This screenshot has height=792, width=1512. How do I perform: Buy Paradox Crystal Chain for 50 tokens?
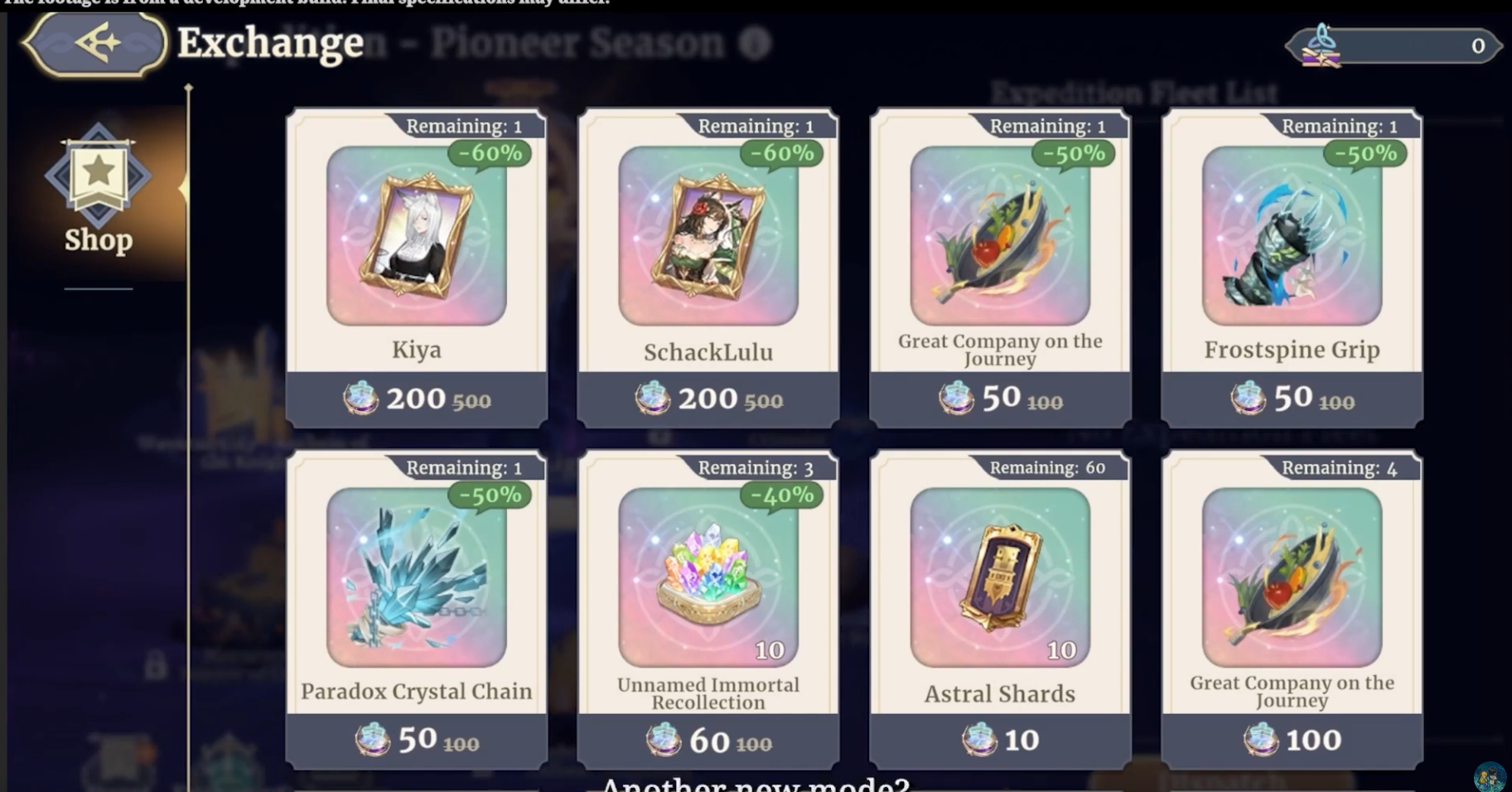click(416, 741)
